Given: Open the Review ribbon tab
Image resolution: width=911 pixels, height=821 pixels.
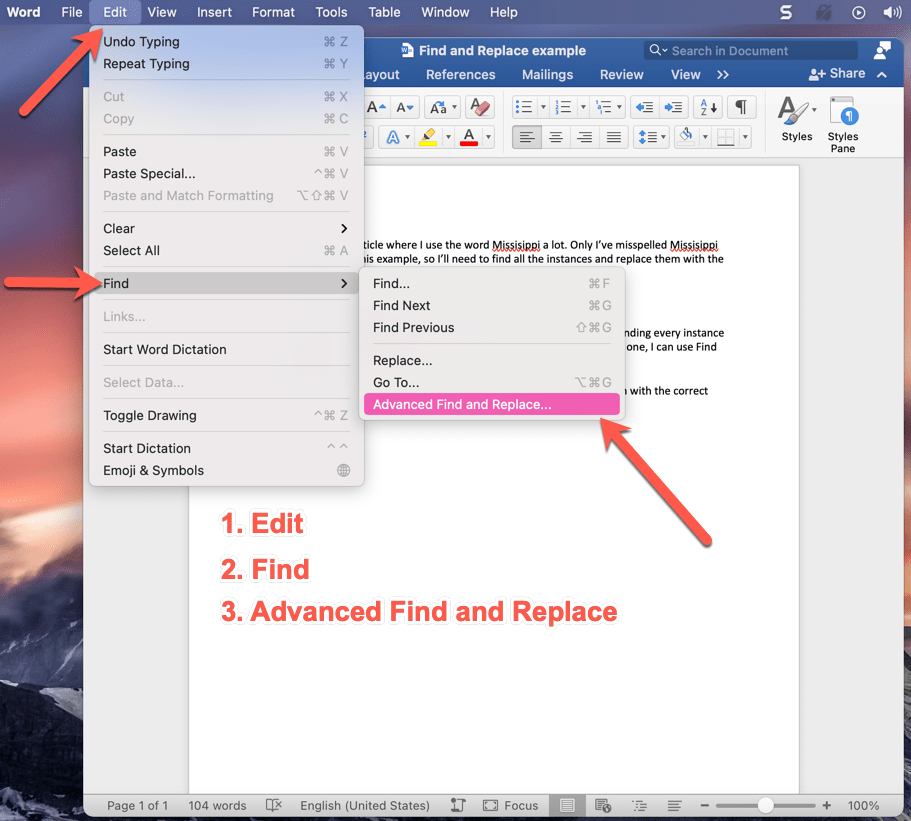Looking at the screenshot, I should point(622,75).
